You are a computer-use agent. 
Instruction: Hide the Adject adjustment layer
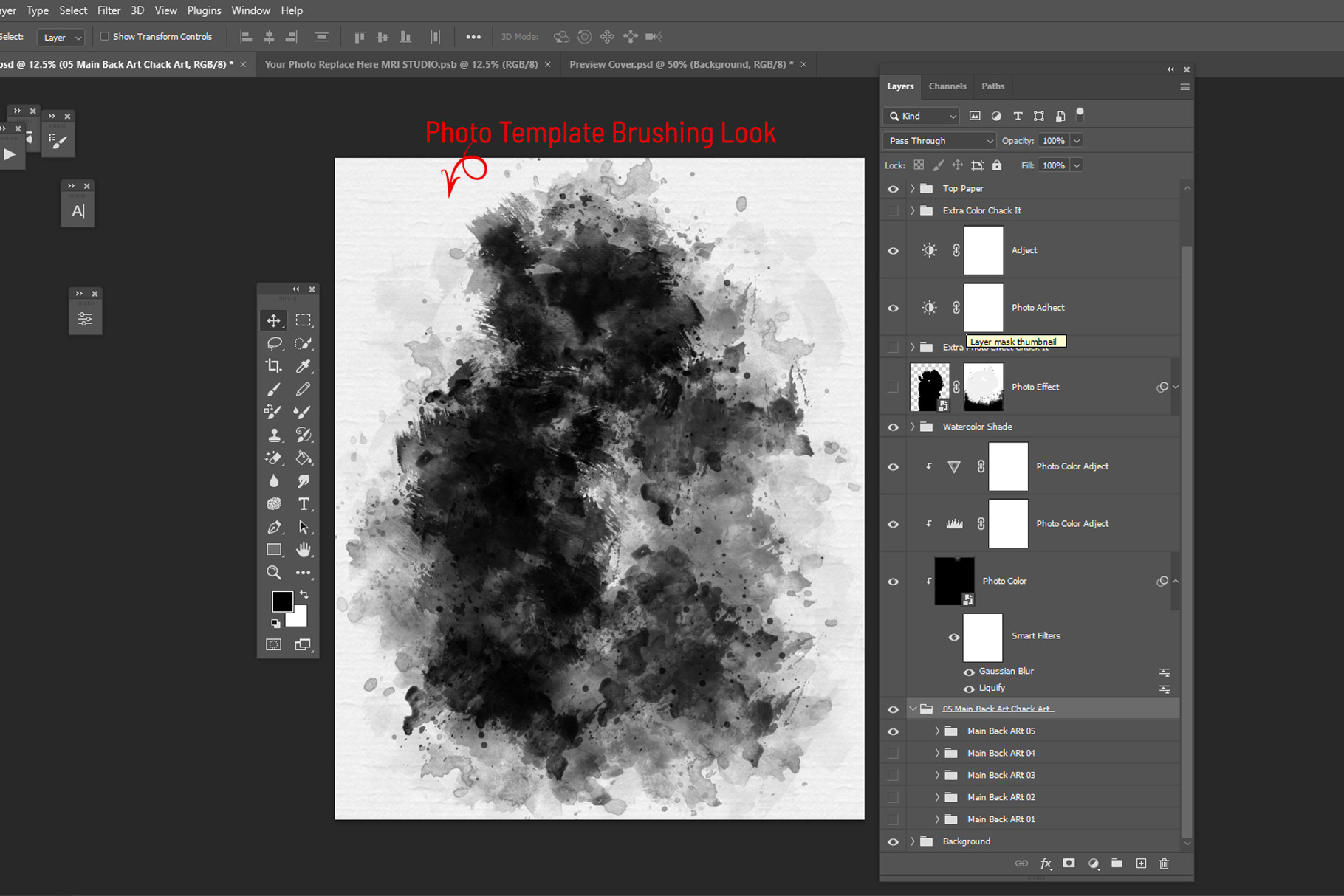pyautogui.click(x=893, y=251)
